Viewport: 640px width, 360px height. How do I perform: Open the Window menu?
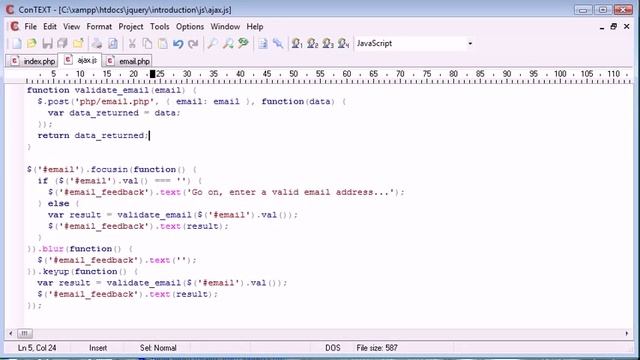[x=225, y=27]
